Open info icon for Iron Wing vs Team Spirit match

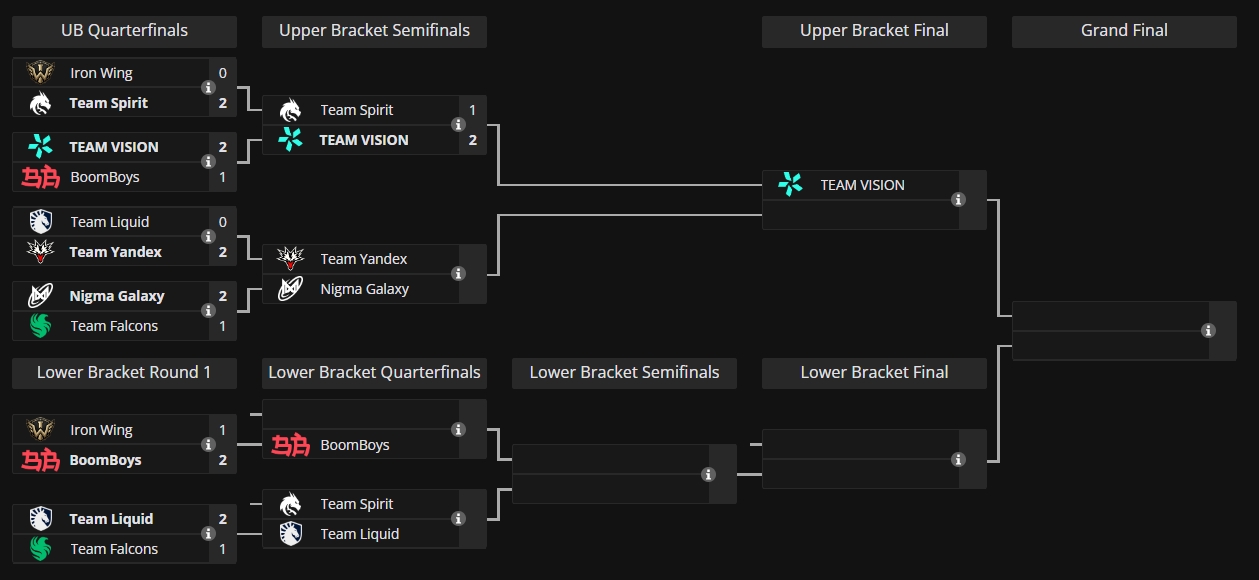coord(208,88)
